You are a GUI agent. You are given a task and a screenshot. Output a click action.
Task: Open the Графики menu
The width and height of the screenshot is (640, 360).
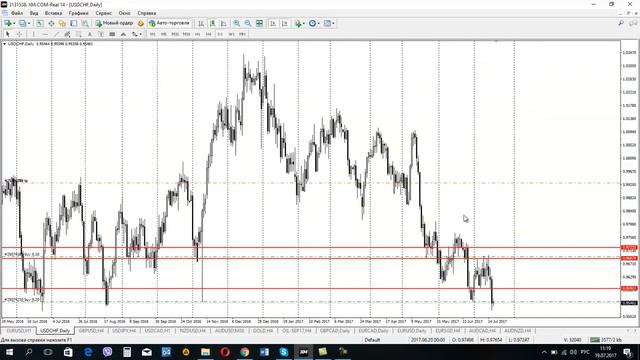coord(78,13)
